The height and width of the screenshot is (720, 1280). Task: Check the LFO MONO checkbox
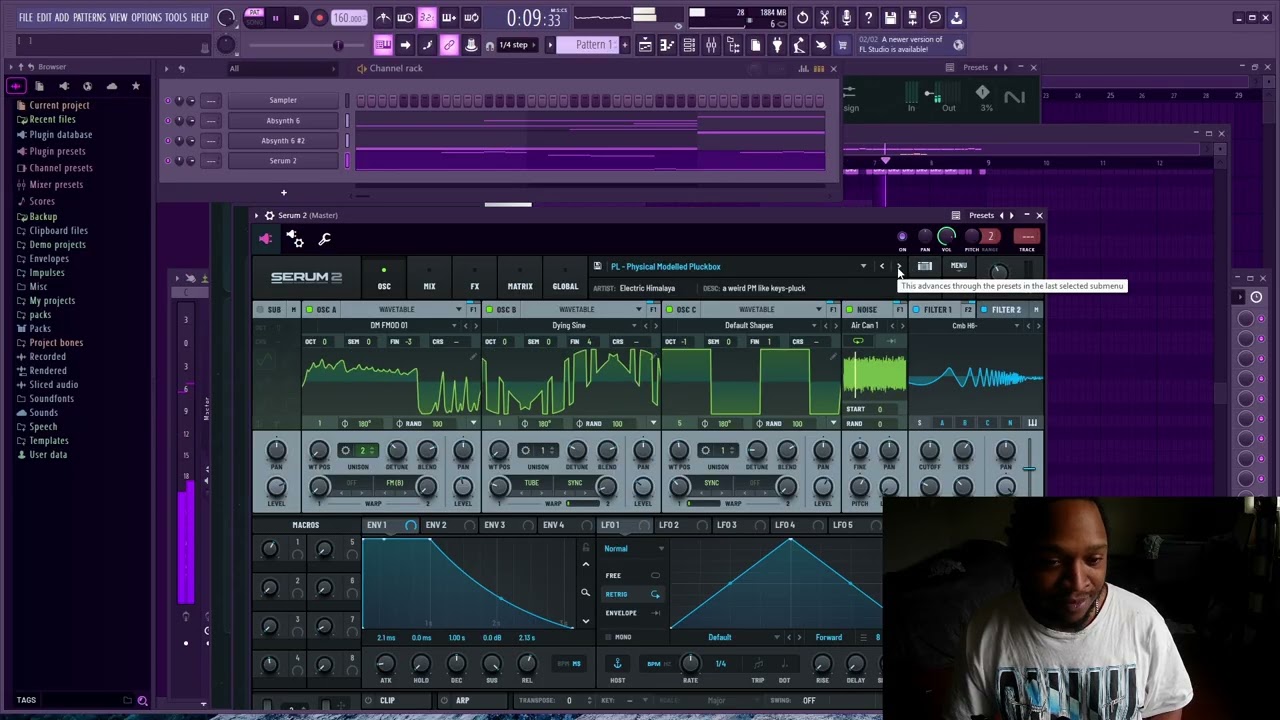click(608, 637)
